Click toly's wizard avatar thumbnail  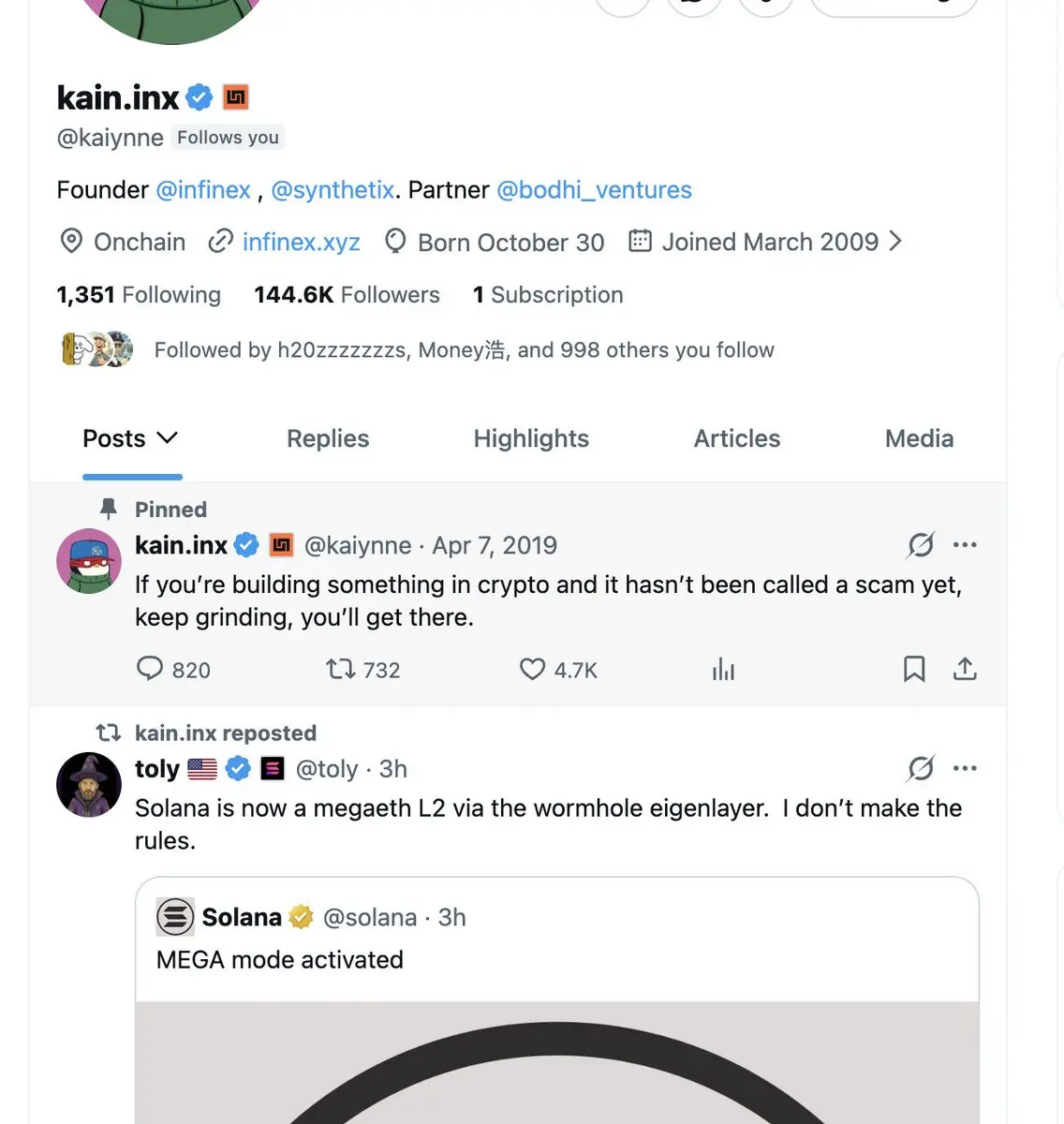tap(89, 785)
